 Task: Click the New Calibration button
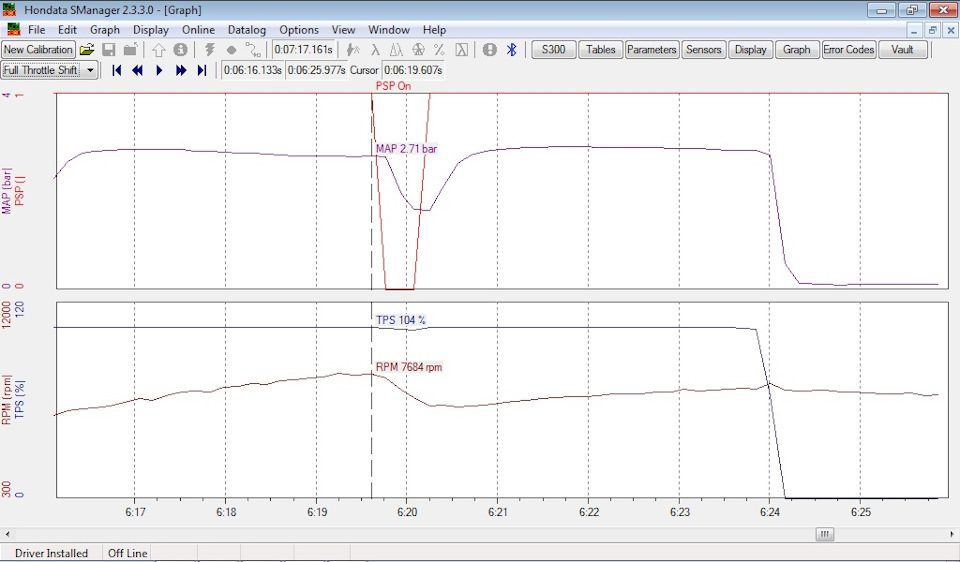pos(38,50)
